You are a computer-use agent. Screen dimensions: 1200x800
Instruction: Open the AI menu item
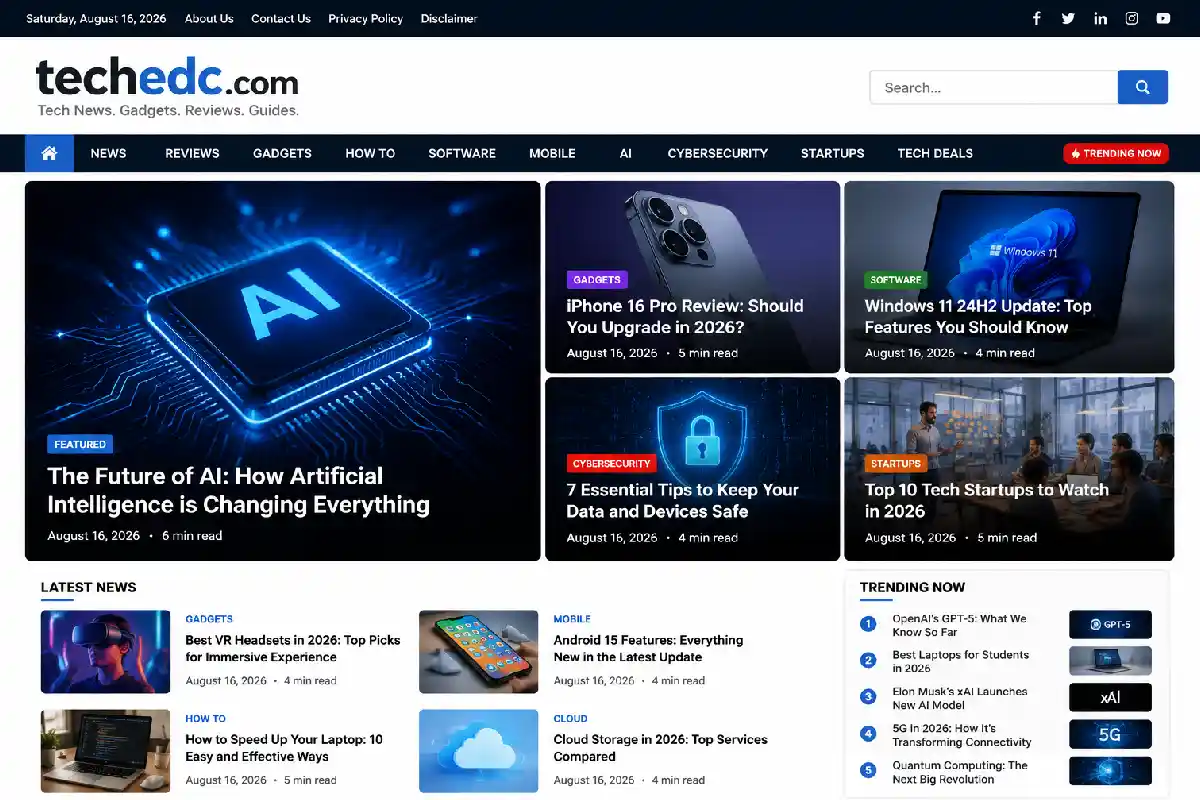[x=625, y=153]
